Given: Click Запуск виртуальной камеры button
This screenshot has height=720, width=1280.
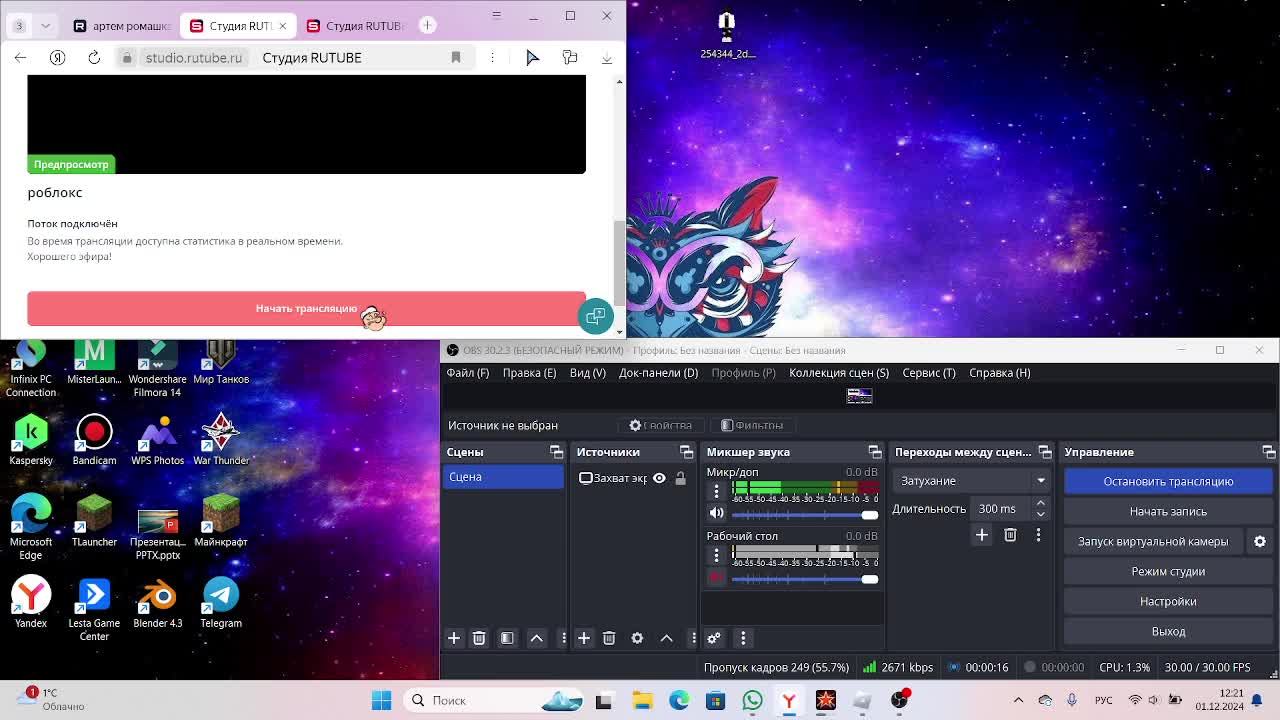Looking at the screenshot, I should (x=1153, y=541).
